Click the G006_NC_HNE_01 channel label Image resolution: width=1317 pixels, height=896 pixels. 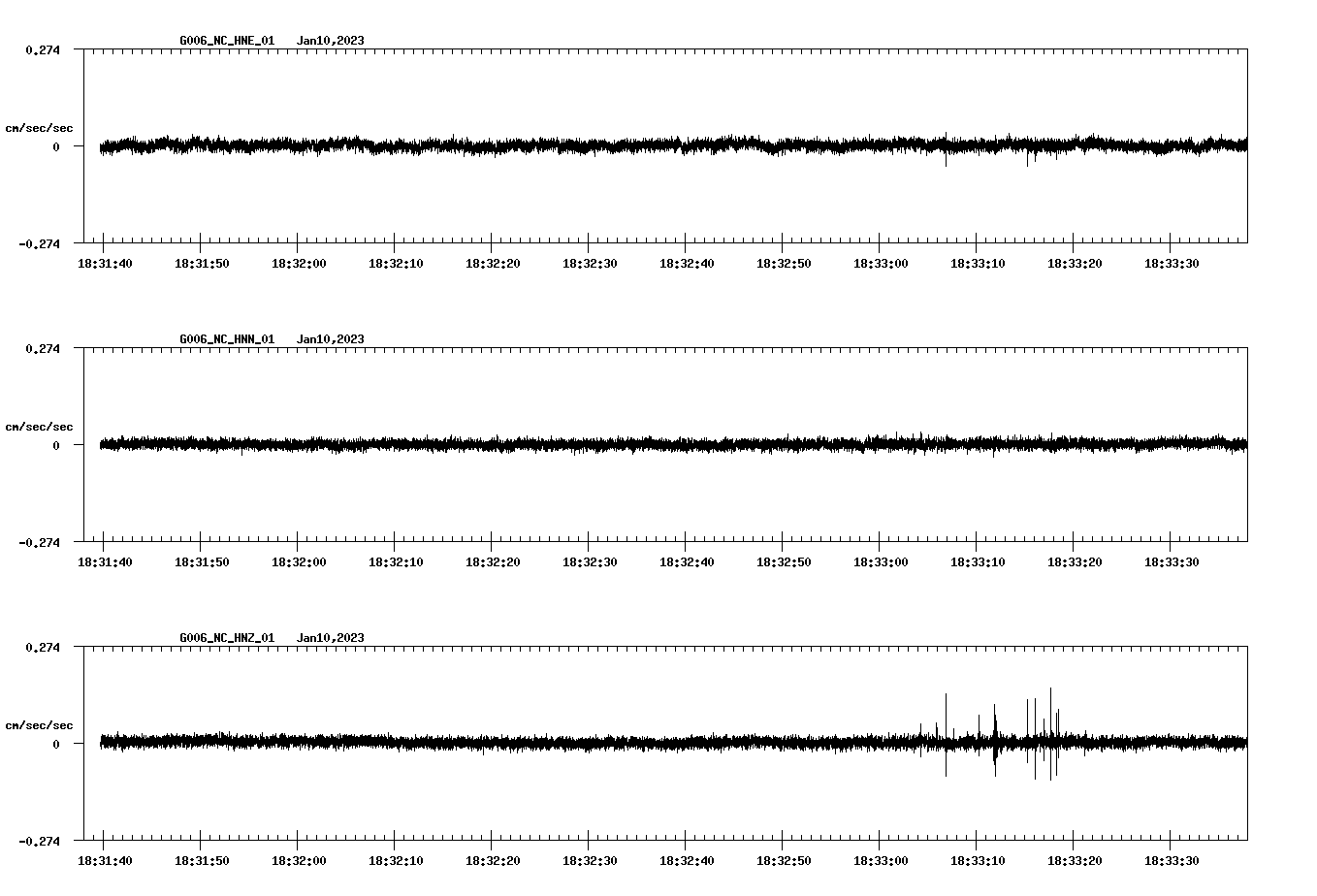tap(225, 41)
